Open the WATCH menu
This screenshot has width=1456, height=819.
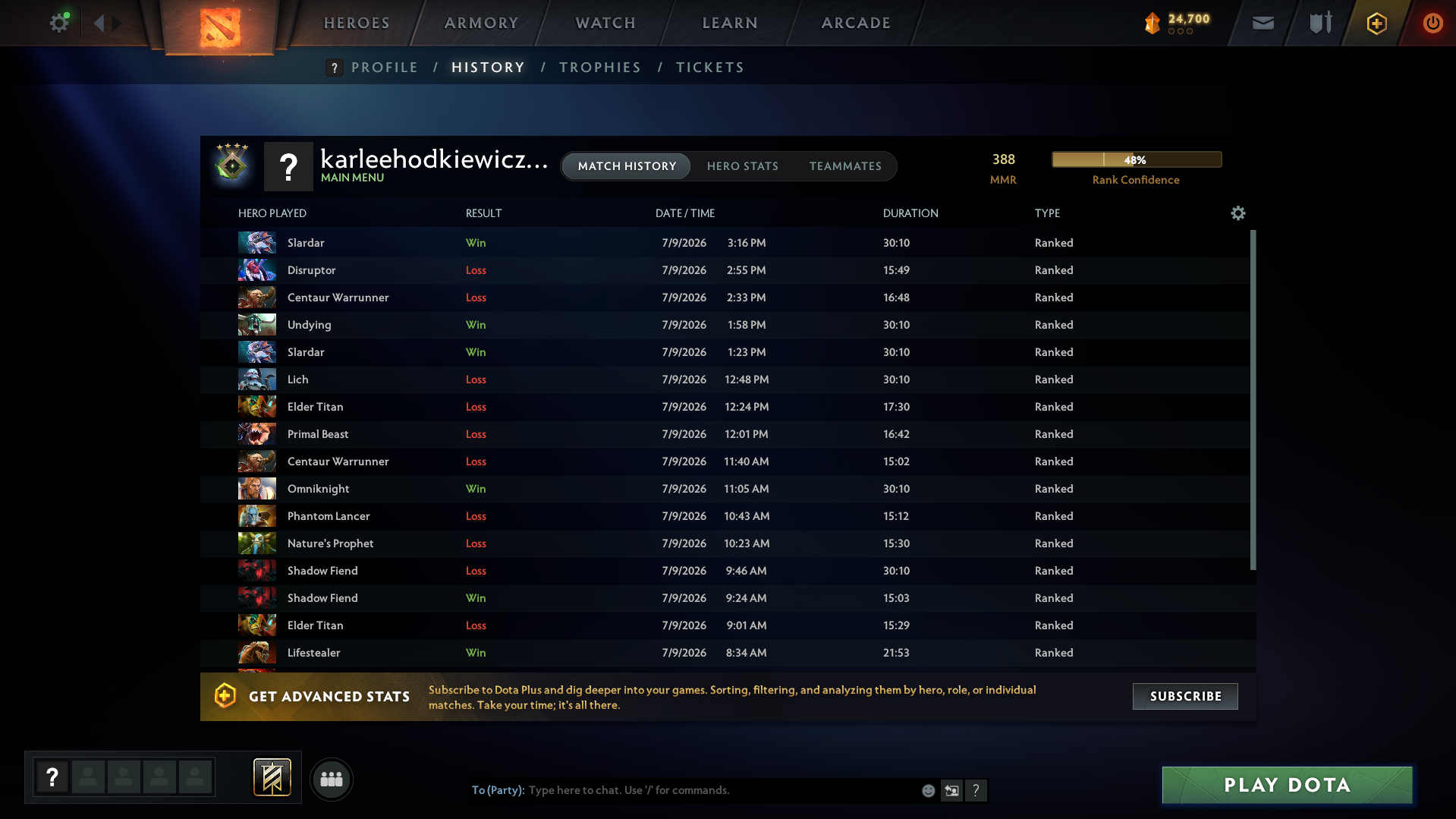pyautogui.click(x=605, y=23)
